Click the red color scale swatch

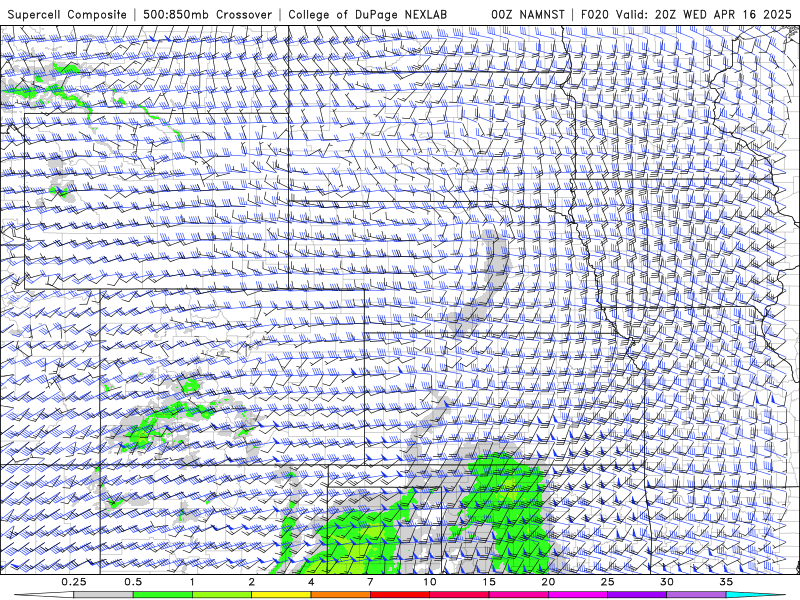point(399,595)
